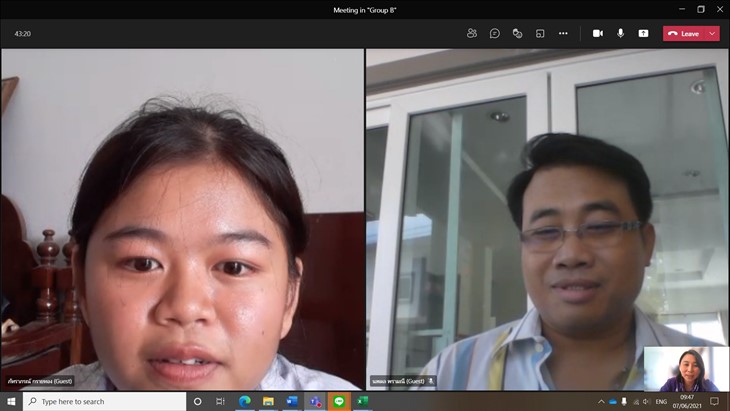Switch to Word in the taskbar

pyautogui.click(x=292, y=401)
